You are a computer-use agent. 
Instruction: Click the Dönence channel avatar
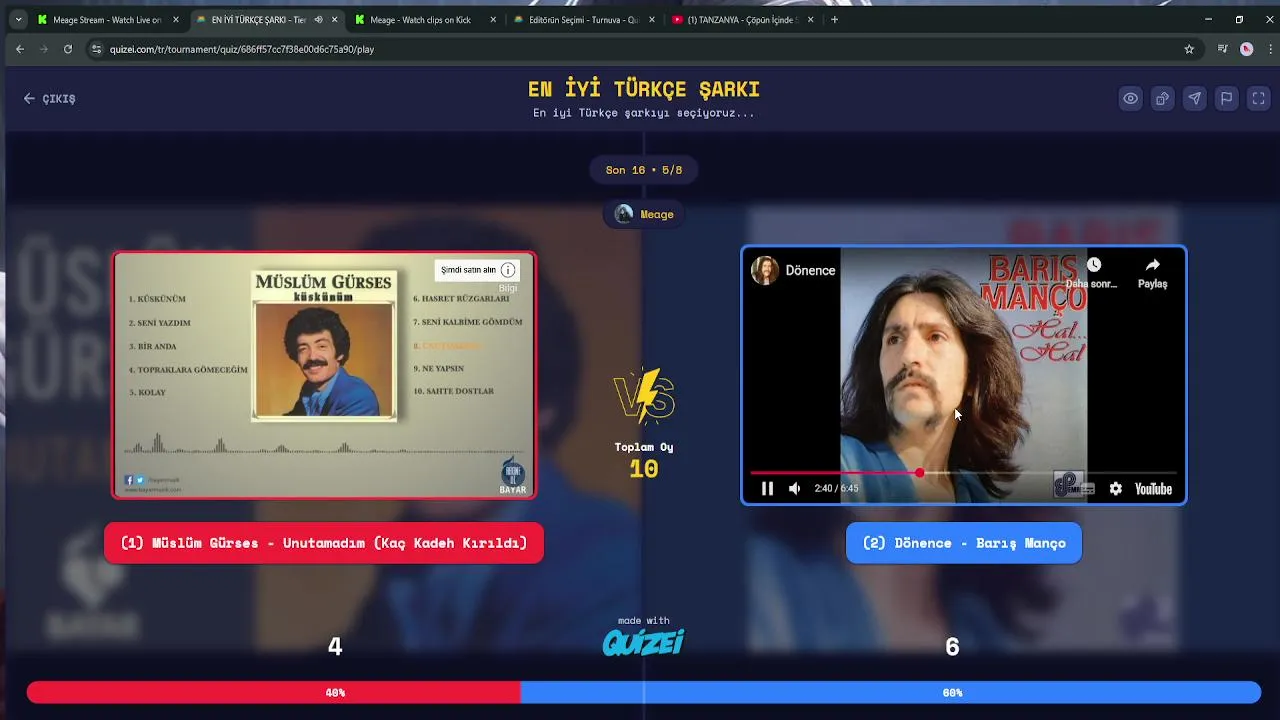[x=765, y=270]
